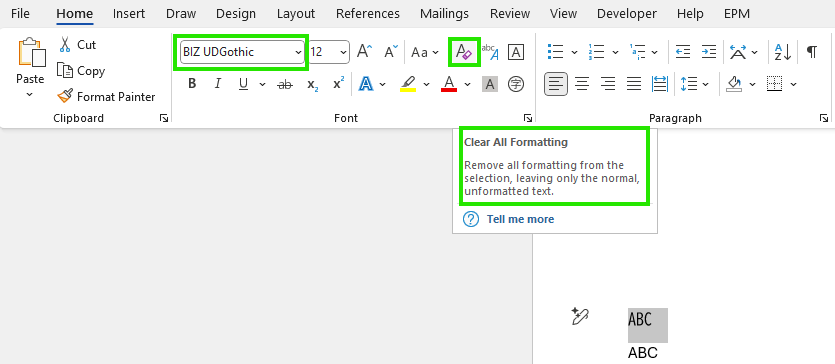Toggle bold formatting

point(192,84)
